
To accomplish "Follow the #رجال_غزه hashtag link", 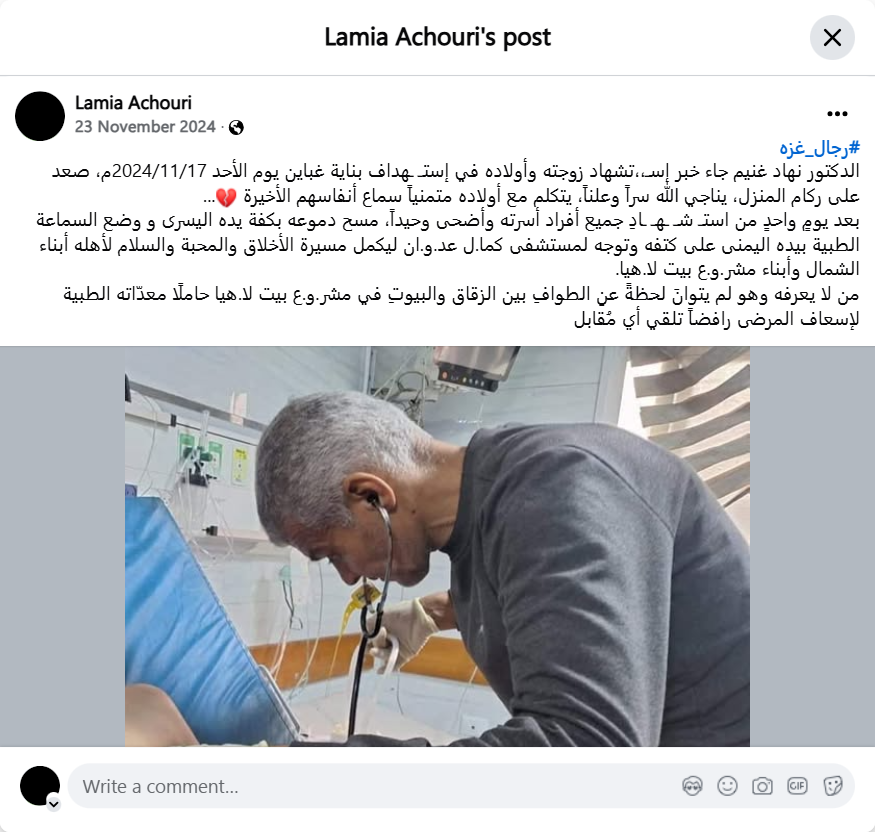I will (x=819, y=148).
